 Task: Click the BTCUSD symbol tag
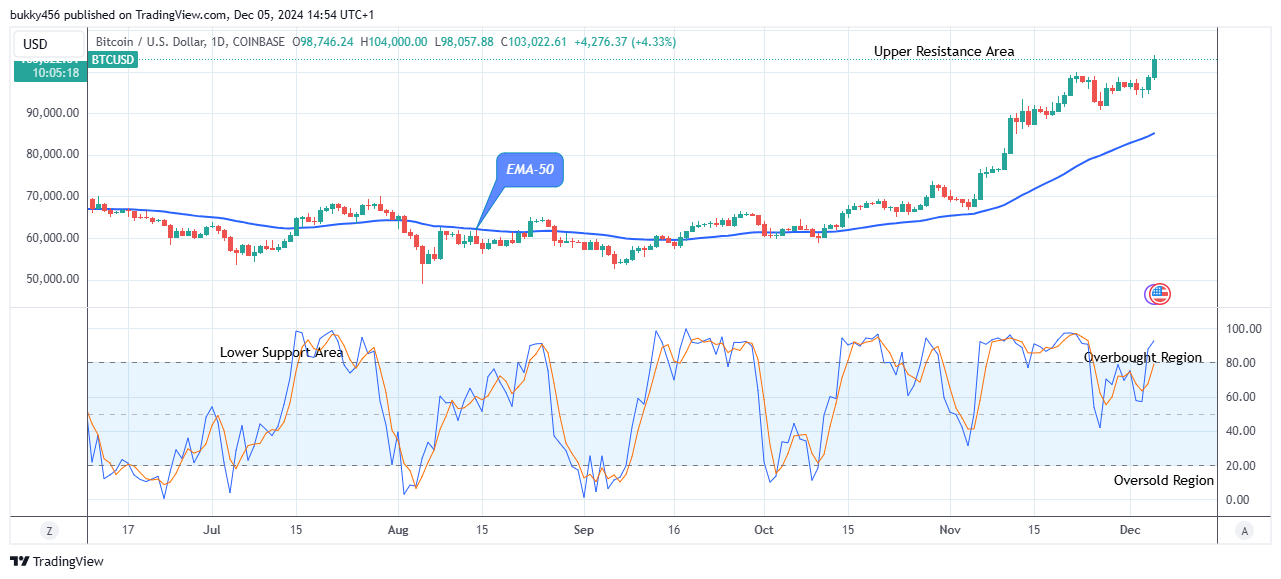[113, 59]
